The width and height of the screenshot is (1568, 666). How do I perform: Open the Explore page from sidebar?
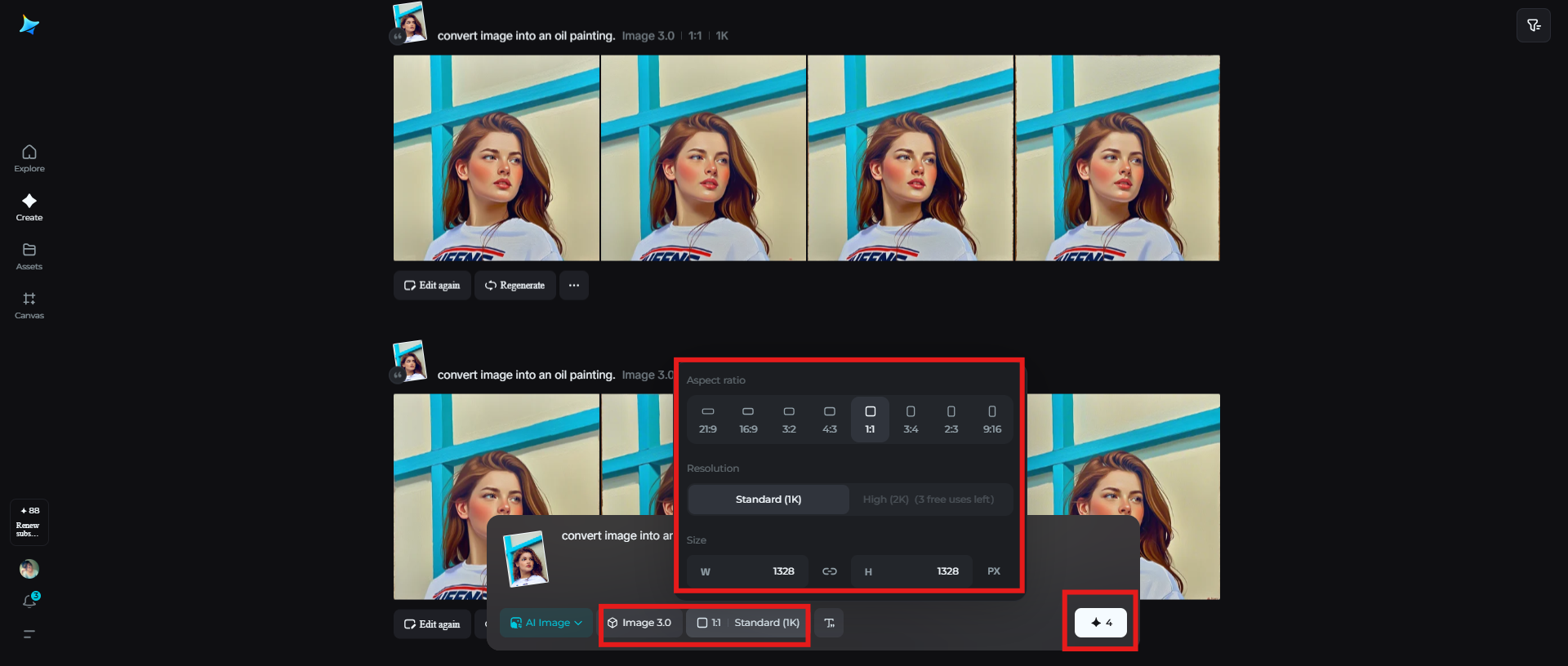coord(29,158)
